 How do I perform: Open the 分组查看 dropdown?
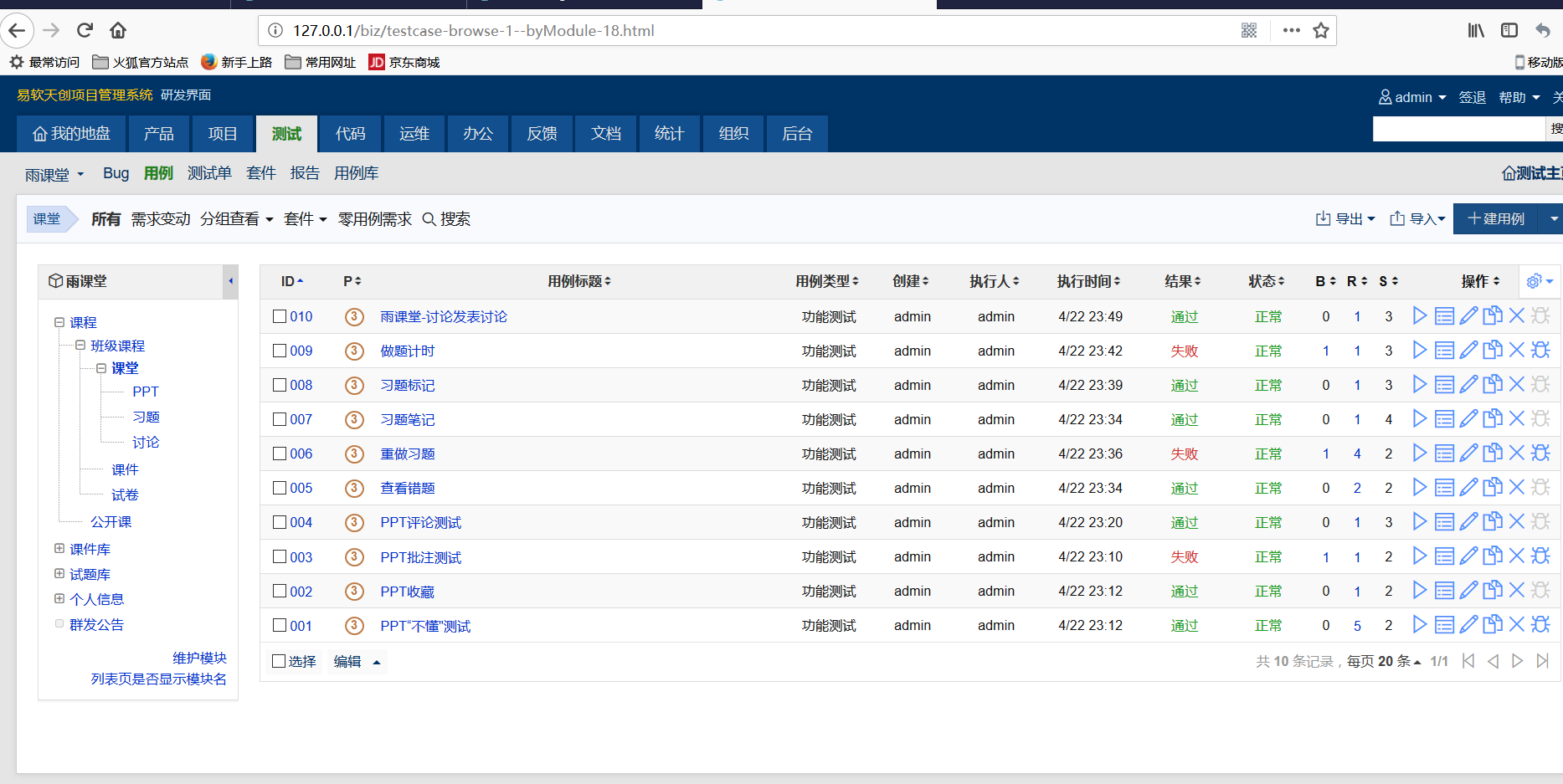point(237,219)
